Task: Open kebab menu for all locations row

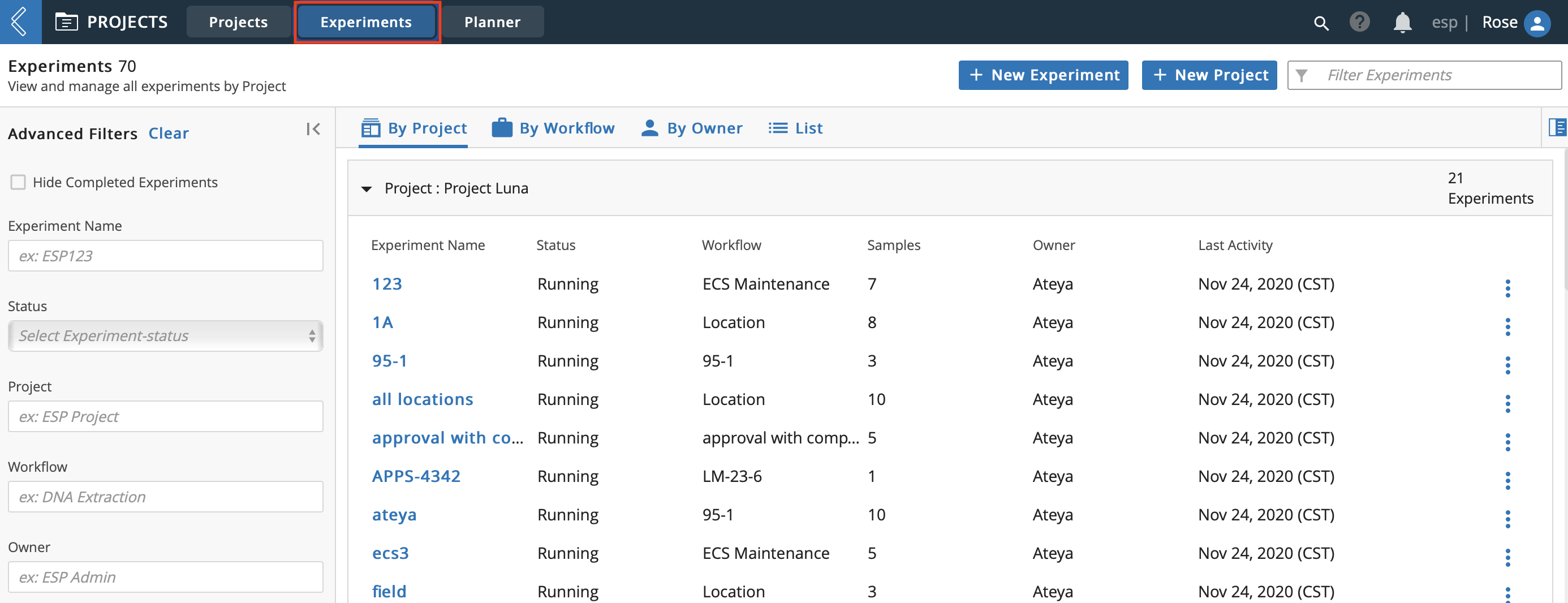Action: pos(1507,403)
